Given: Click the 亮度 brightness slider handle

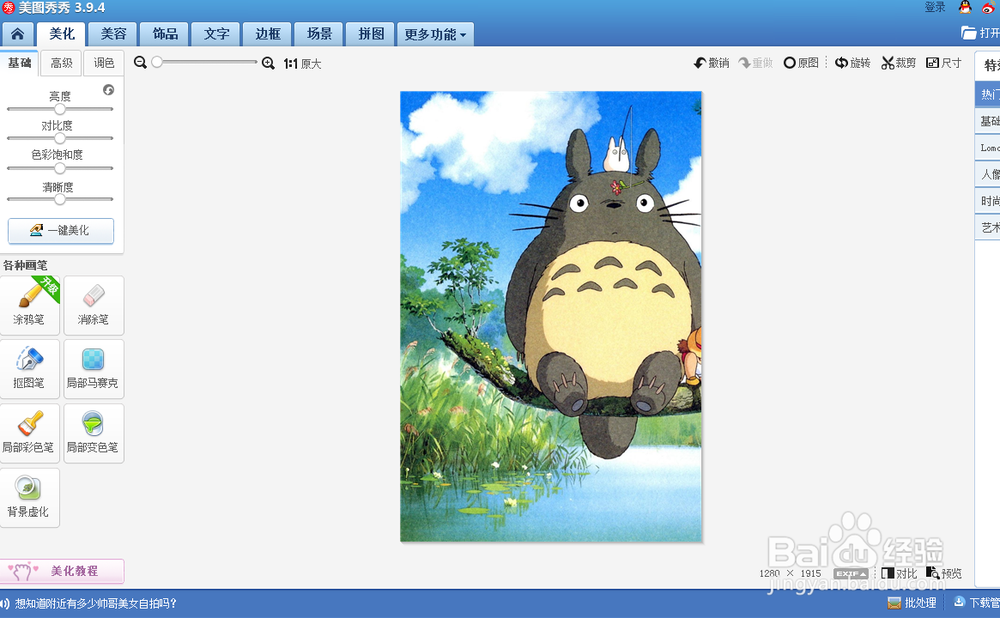Looking at the screenshot, I should tap(60, 108).
